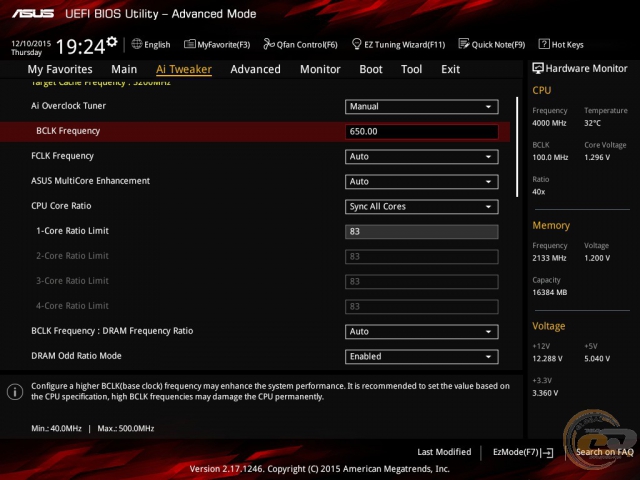Select the FCLK Frequency label
The height and width of the screenshot is (480, 640).
tap(62, 156)
